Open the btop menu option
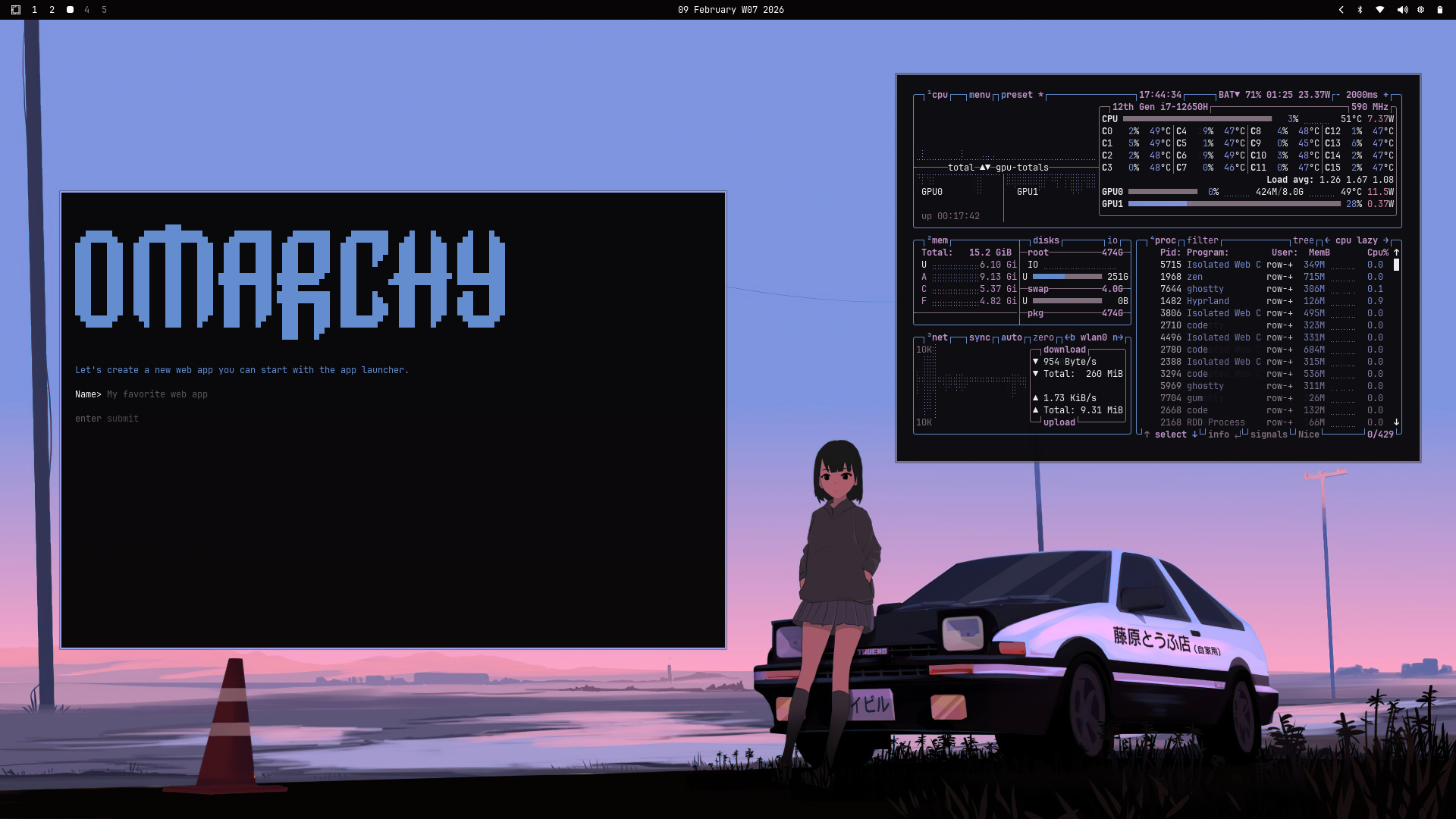 pyautogui.click(x=979, y=95)
